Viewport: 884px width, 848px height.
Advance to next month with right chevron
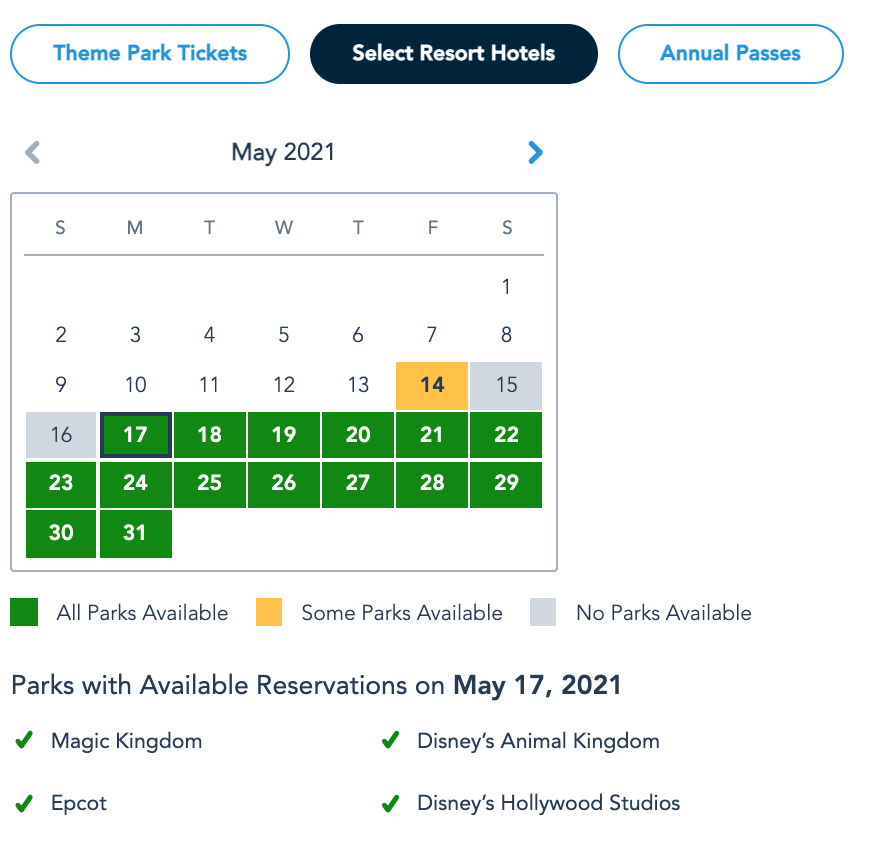(535, 152)
